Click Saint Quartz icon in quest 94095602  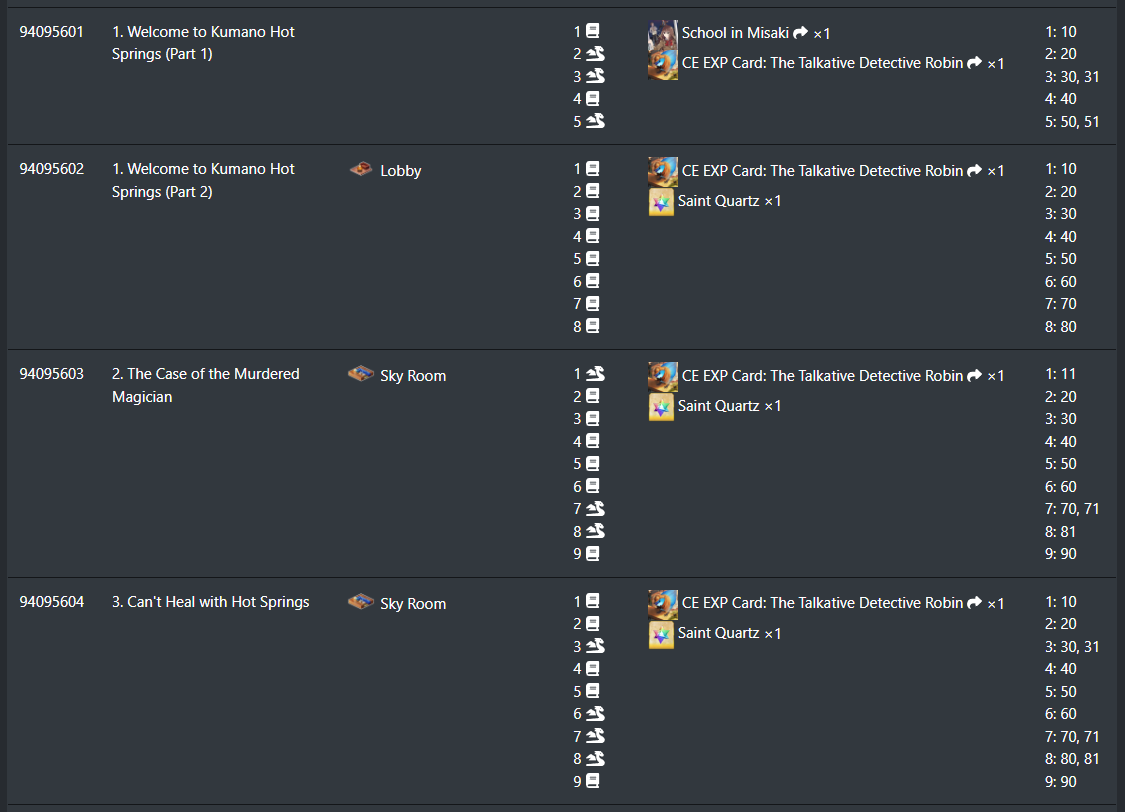pos(661,202)
